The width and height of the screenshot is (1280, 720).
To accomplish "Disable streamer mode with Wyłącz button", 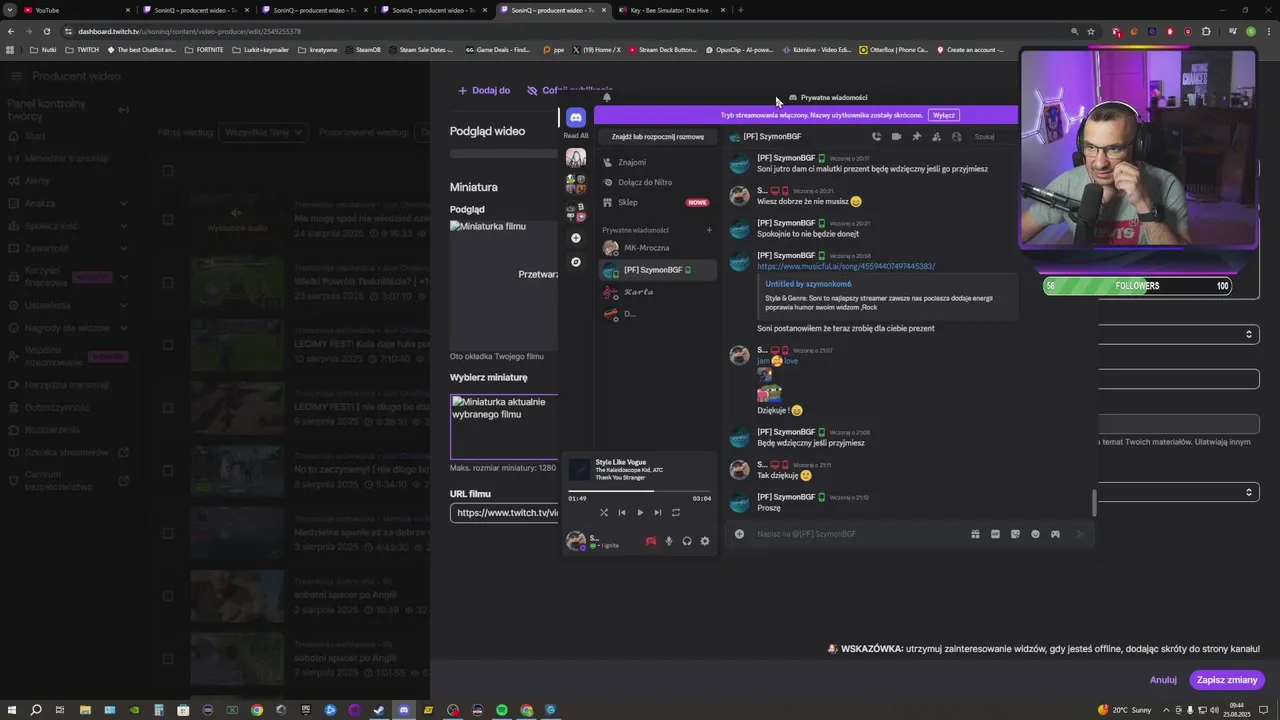I will (x=944, y=115).
